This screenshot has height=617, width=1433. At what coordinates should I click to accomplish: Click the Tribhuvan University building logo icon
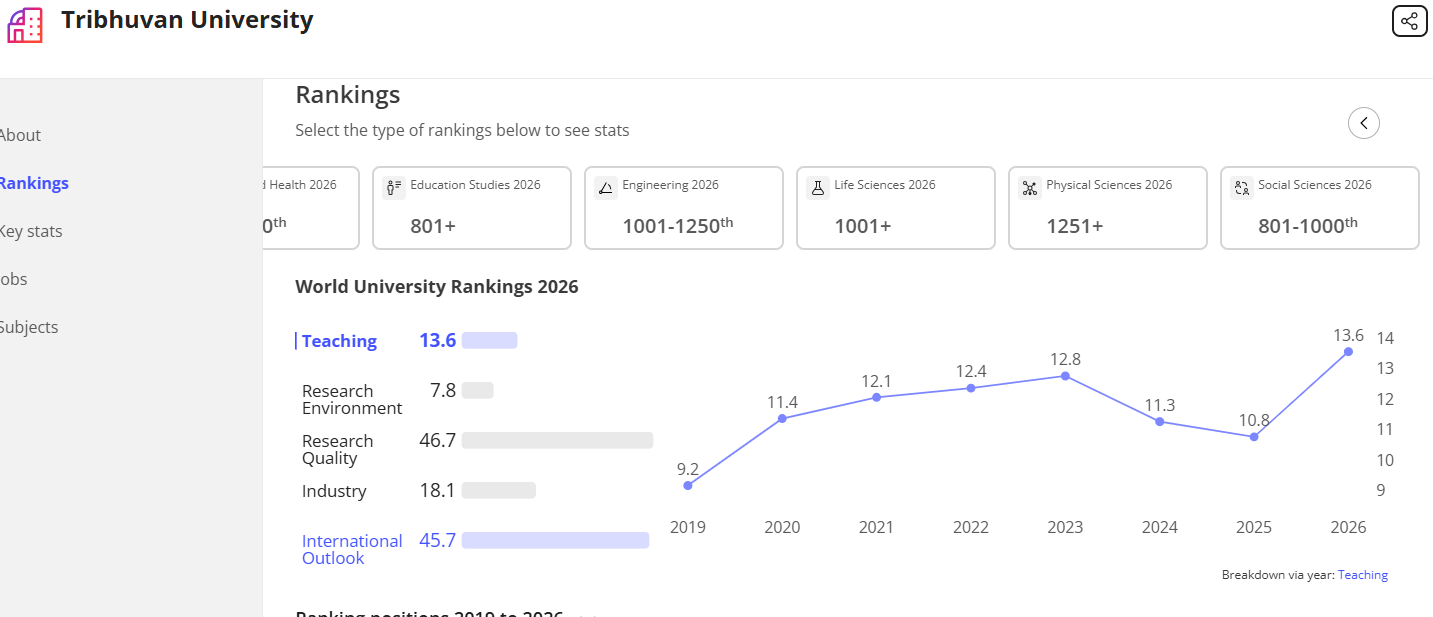[25, 25]
